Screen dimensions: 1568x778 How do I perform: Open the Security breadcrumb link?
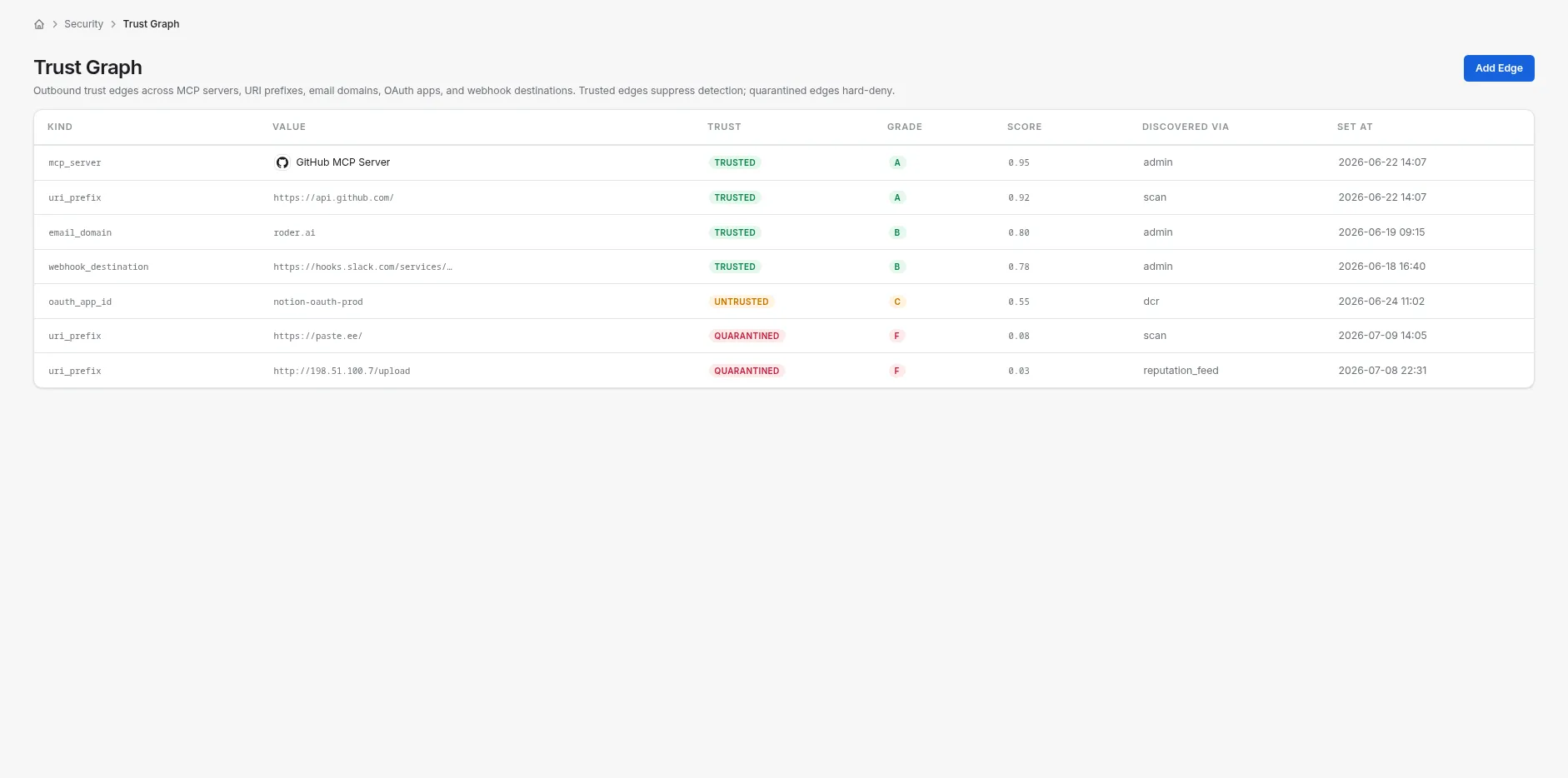[x=84, y=24]
